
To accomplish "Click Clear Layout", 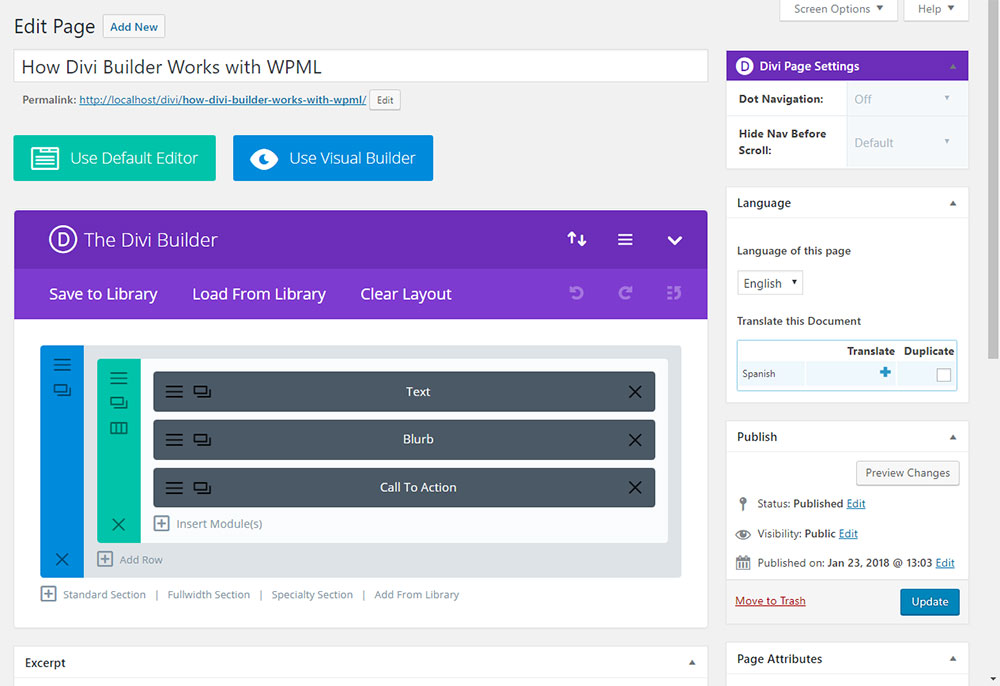I will (x=406, y=294).
